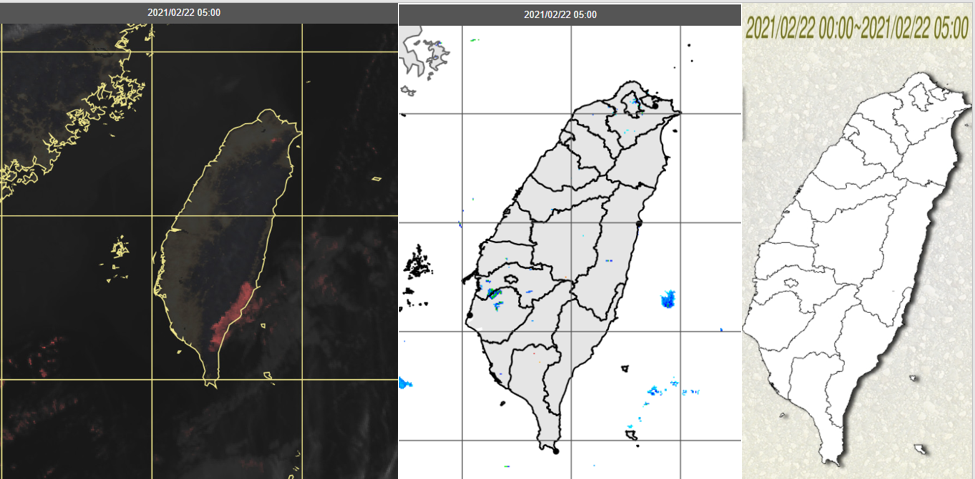
Task: Click the green radar echo in southwestern Taiwan
Action: tap(495, 294)
